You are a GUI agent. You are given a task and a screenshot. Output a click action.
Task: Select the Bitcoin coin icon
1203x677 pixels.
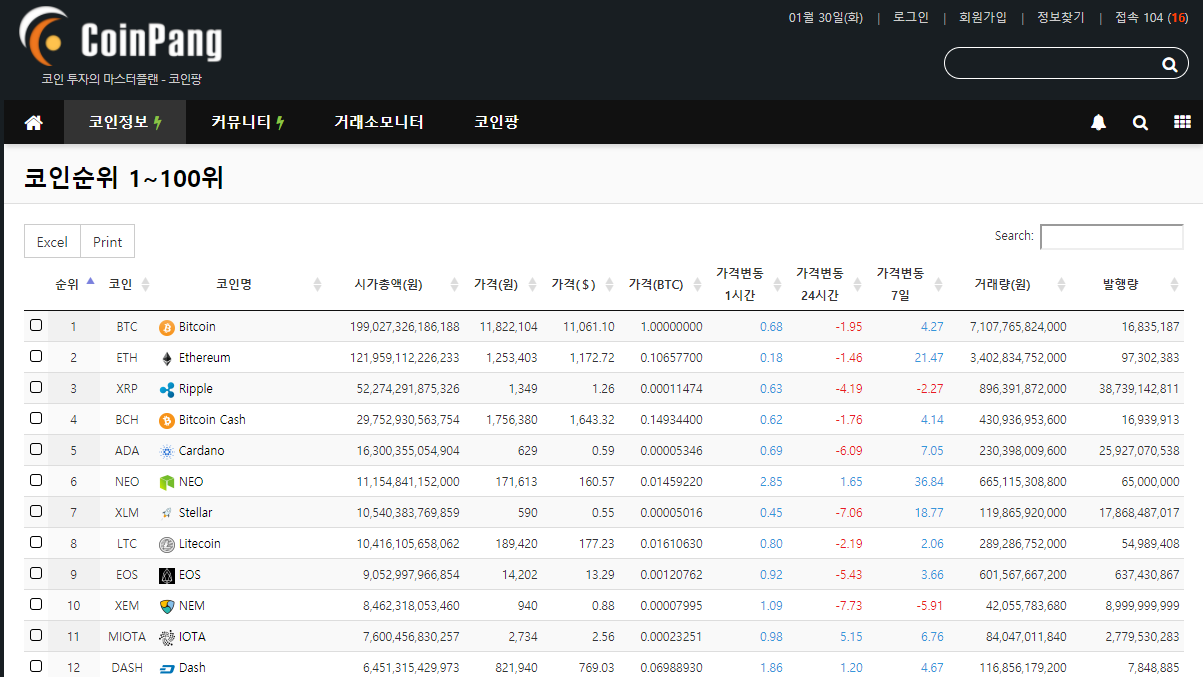pyautogui.click(x=166, y=326)
